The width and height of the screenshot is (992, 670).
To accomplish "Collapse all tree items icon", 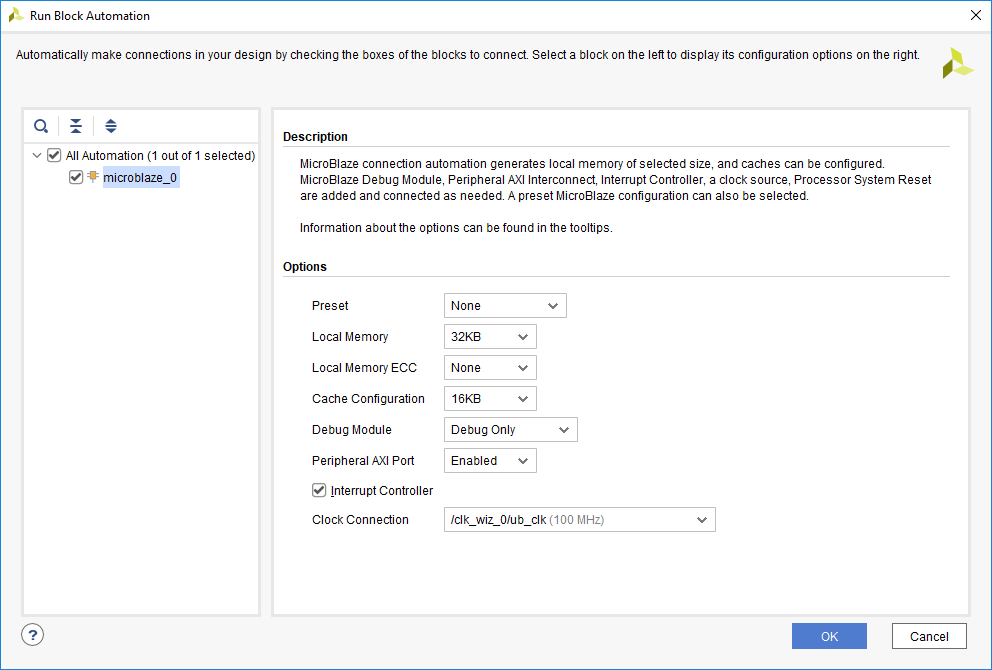I will pos(76,126).
